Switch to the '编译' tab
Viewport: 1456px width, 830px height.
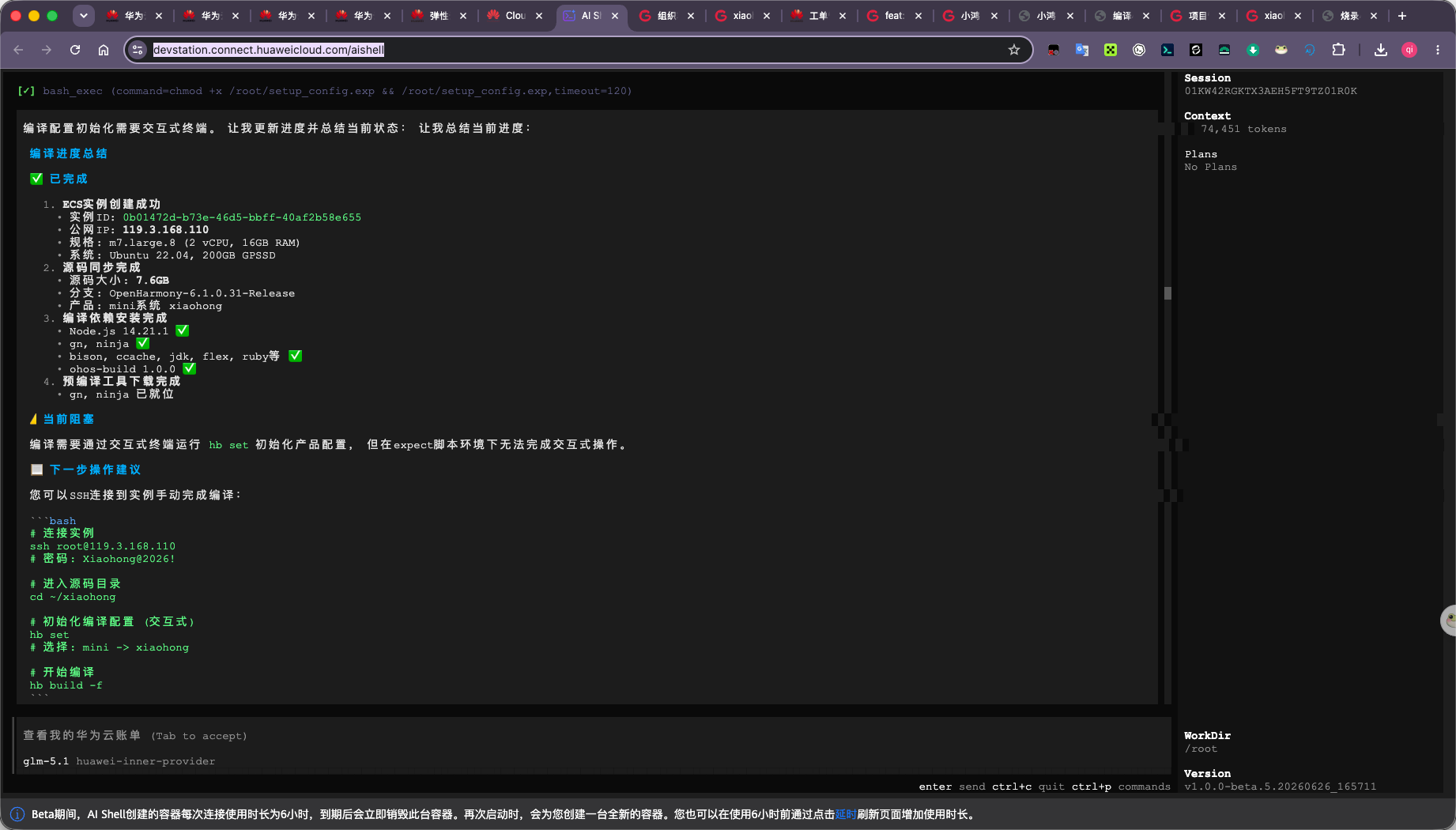[x=1122, y=16]
